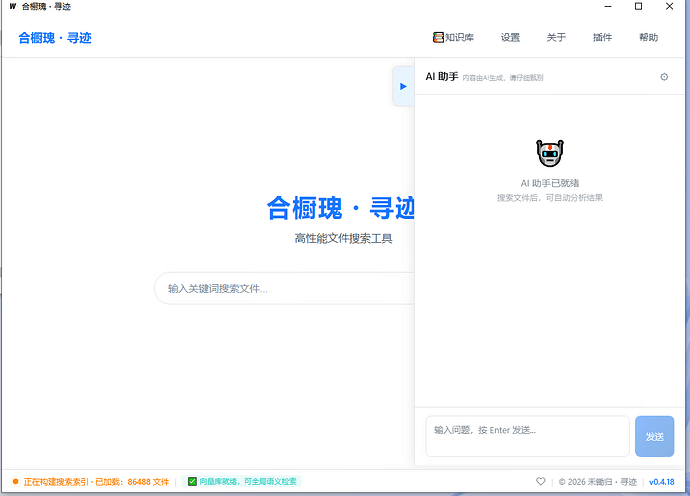
Task: Open the 知识库 knowledge base menu
Action: (453, 37)
